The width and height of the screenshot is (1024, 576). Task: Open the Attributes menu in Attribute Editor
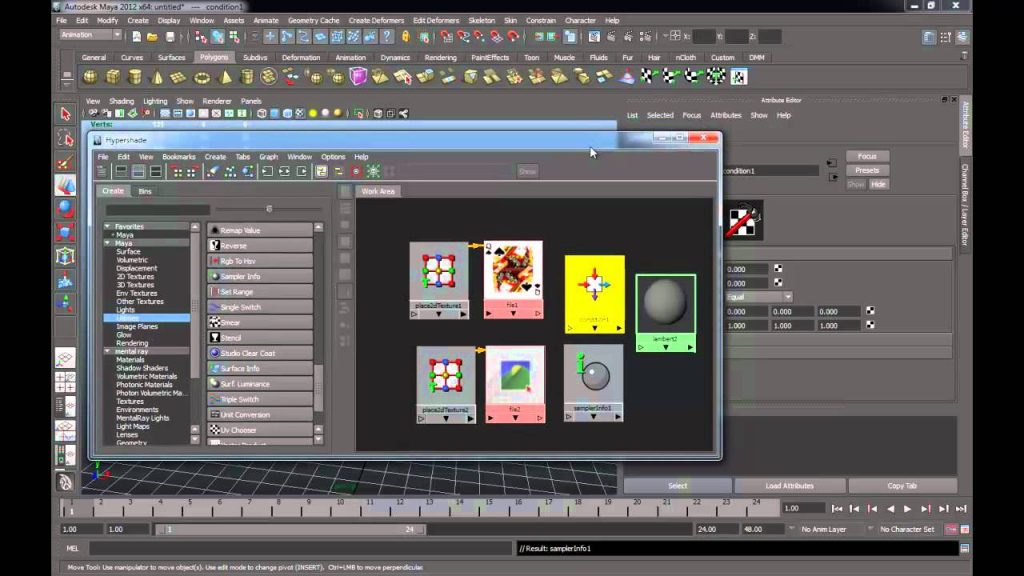coord(726,115)
